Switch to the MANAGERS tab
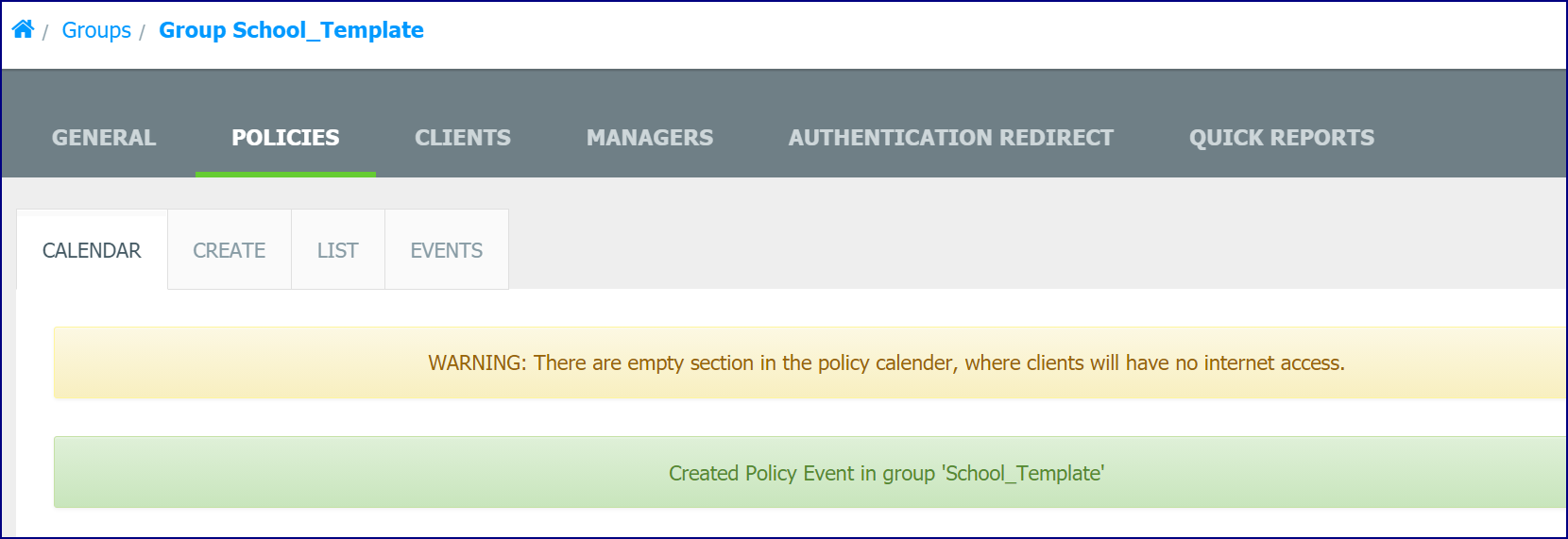 [x=650, y=138]
